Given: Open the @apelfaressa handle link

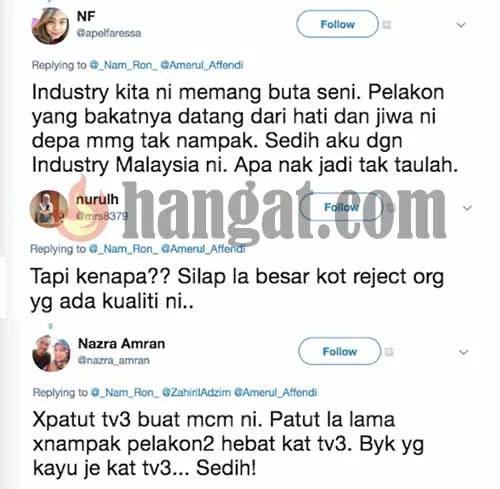Looking at the screenshot, I should pyautogui.click(x=109, y=33).
